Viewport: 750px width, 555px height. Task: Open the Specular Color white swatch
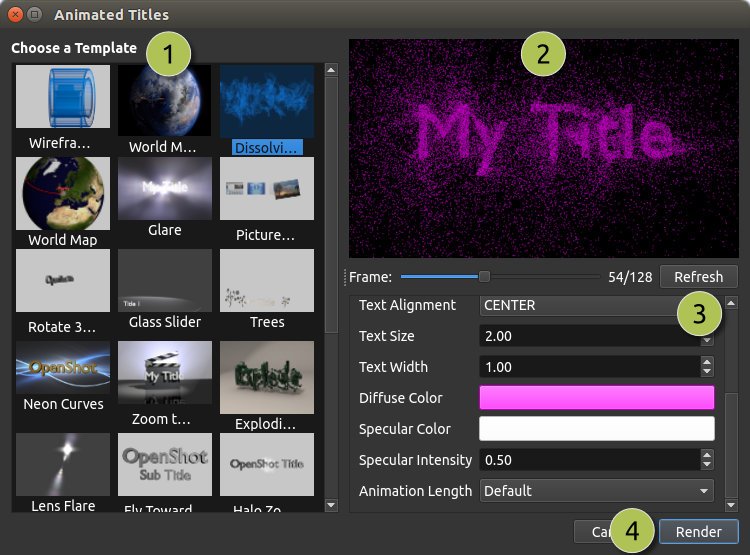tap(597, 429)
